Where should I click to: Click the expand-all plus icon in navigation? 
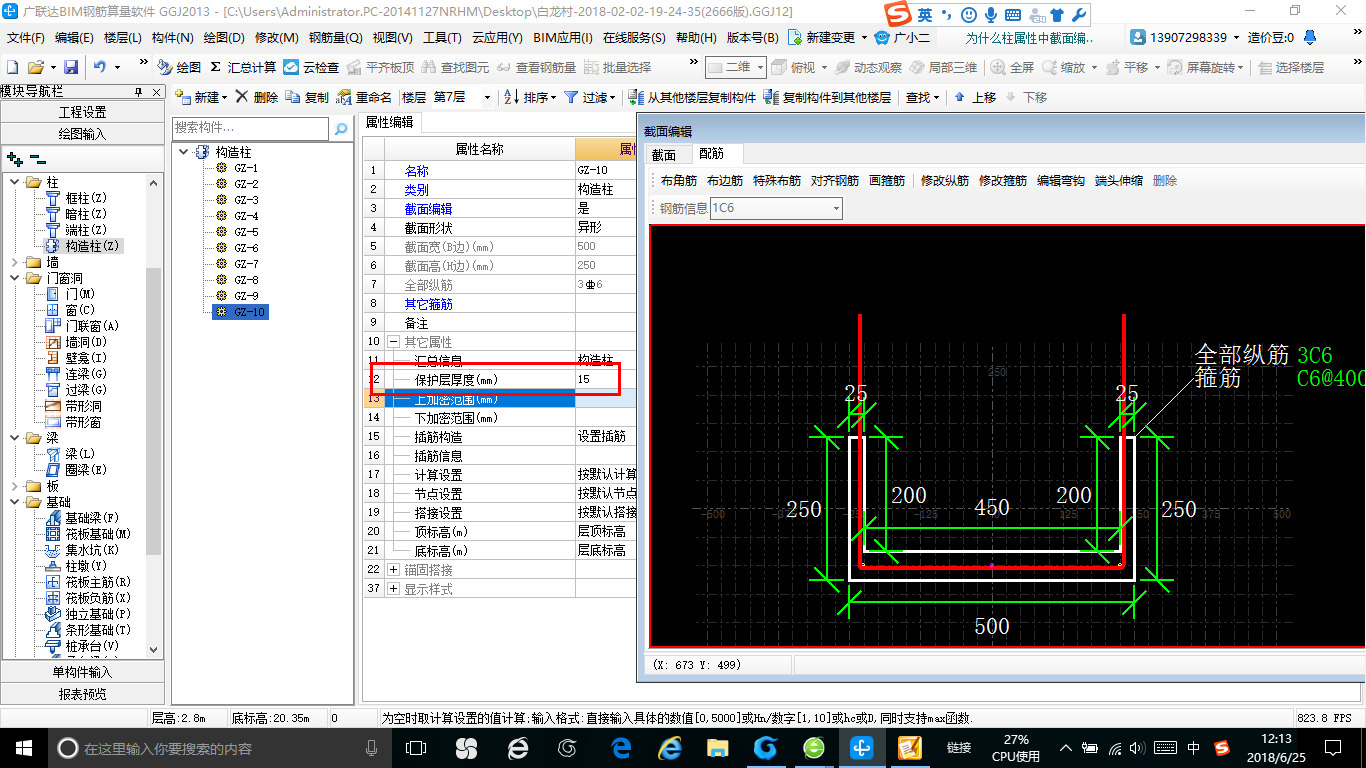pos(14,158)
